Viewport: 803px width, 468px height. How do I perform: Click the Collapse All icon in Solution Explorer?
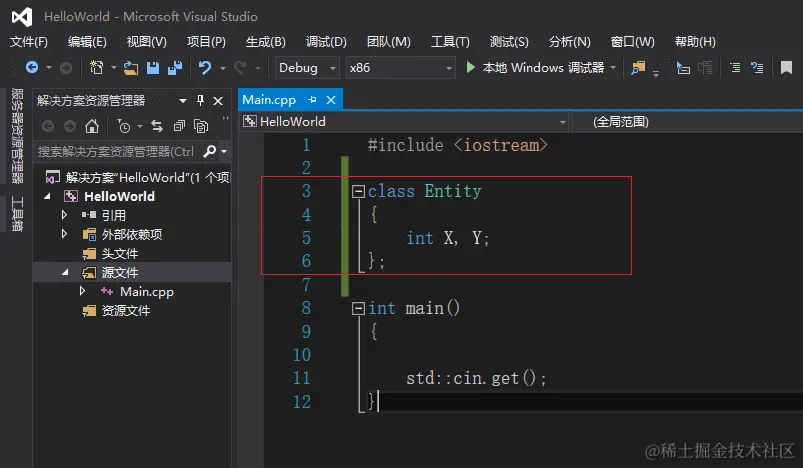click(x=179, y=126)
